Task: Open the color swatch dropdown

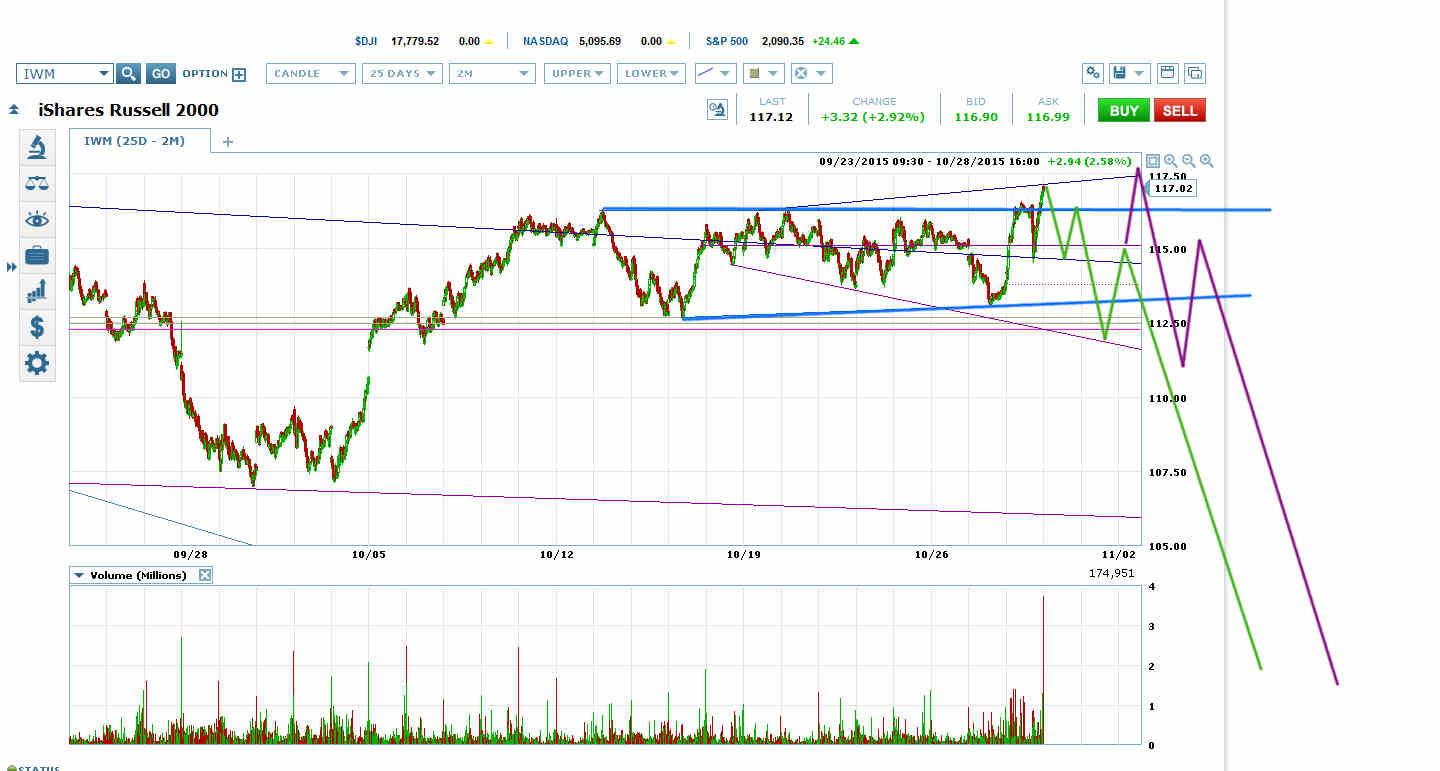Action: click(763, 73)
